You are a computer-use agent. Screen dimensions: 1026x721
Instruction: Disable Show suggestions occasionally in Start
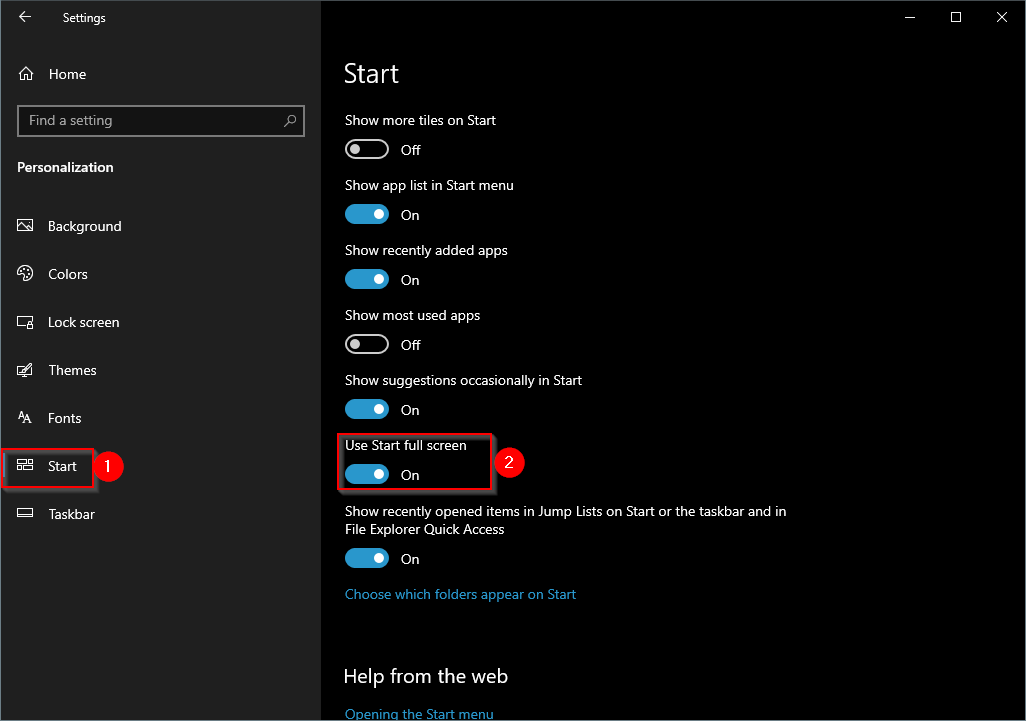[367, 409]
